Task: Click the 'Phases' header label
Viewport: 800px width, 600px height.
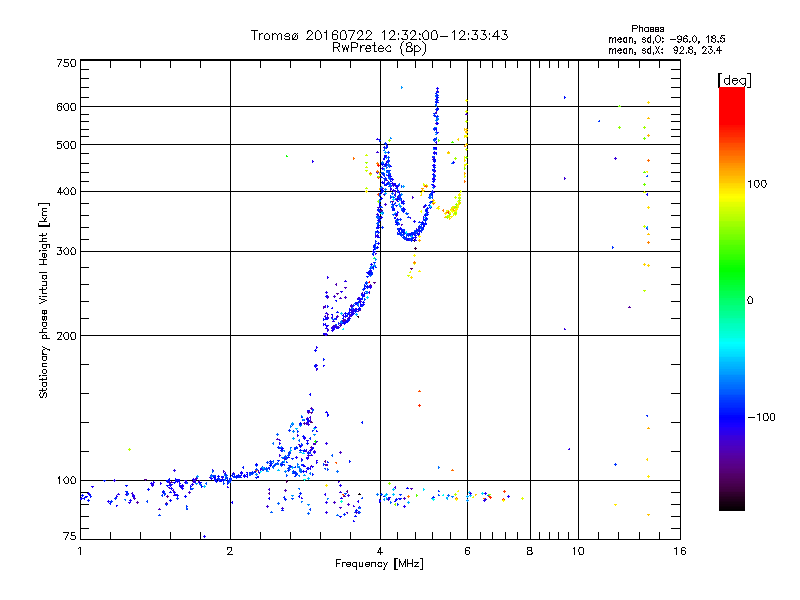Action: (x=647, y=29)
